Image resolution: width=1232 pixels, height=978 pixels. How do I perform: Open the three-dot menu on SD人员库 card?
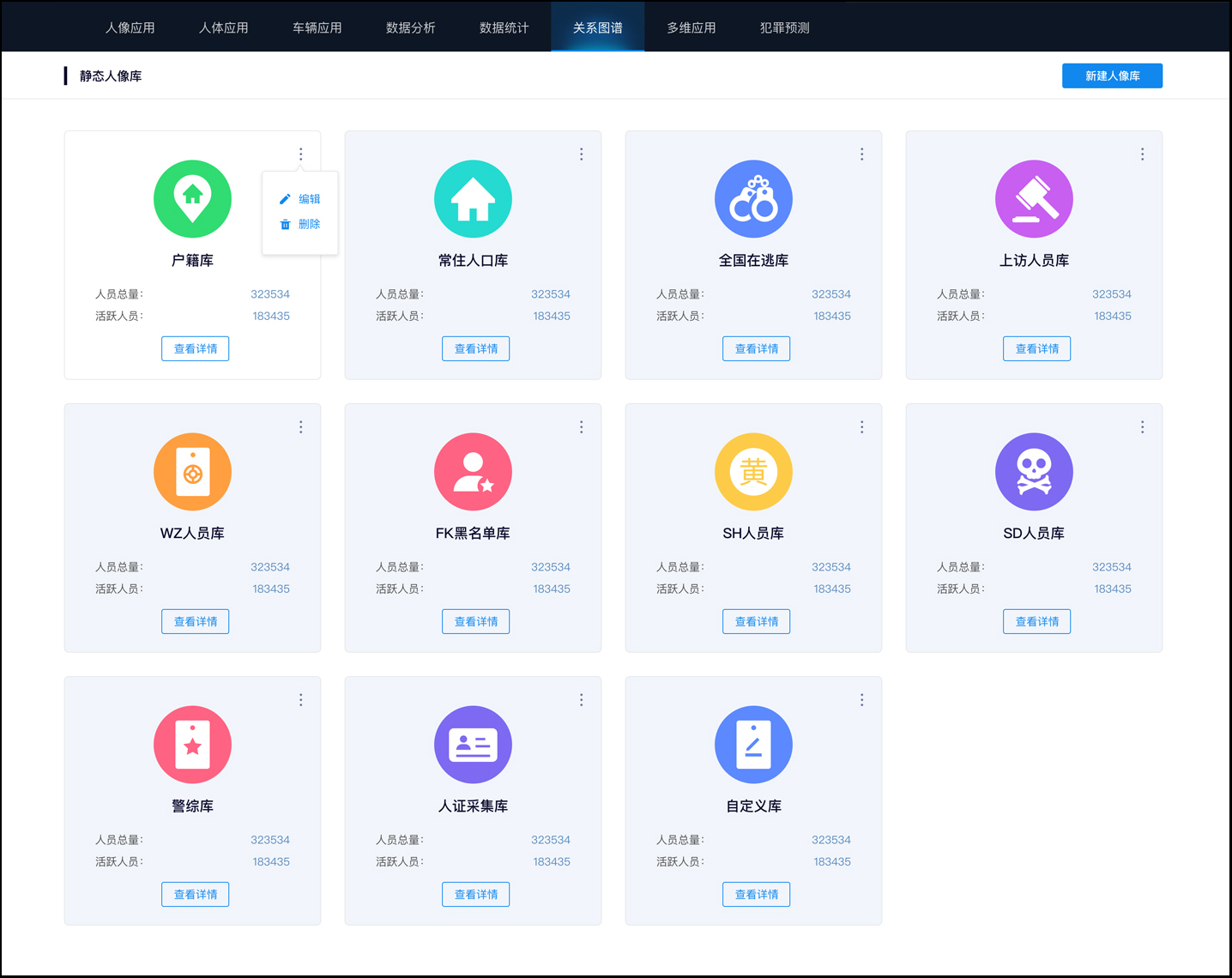1142,427
